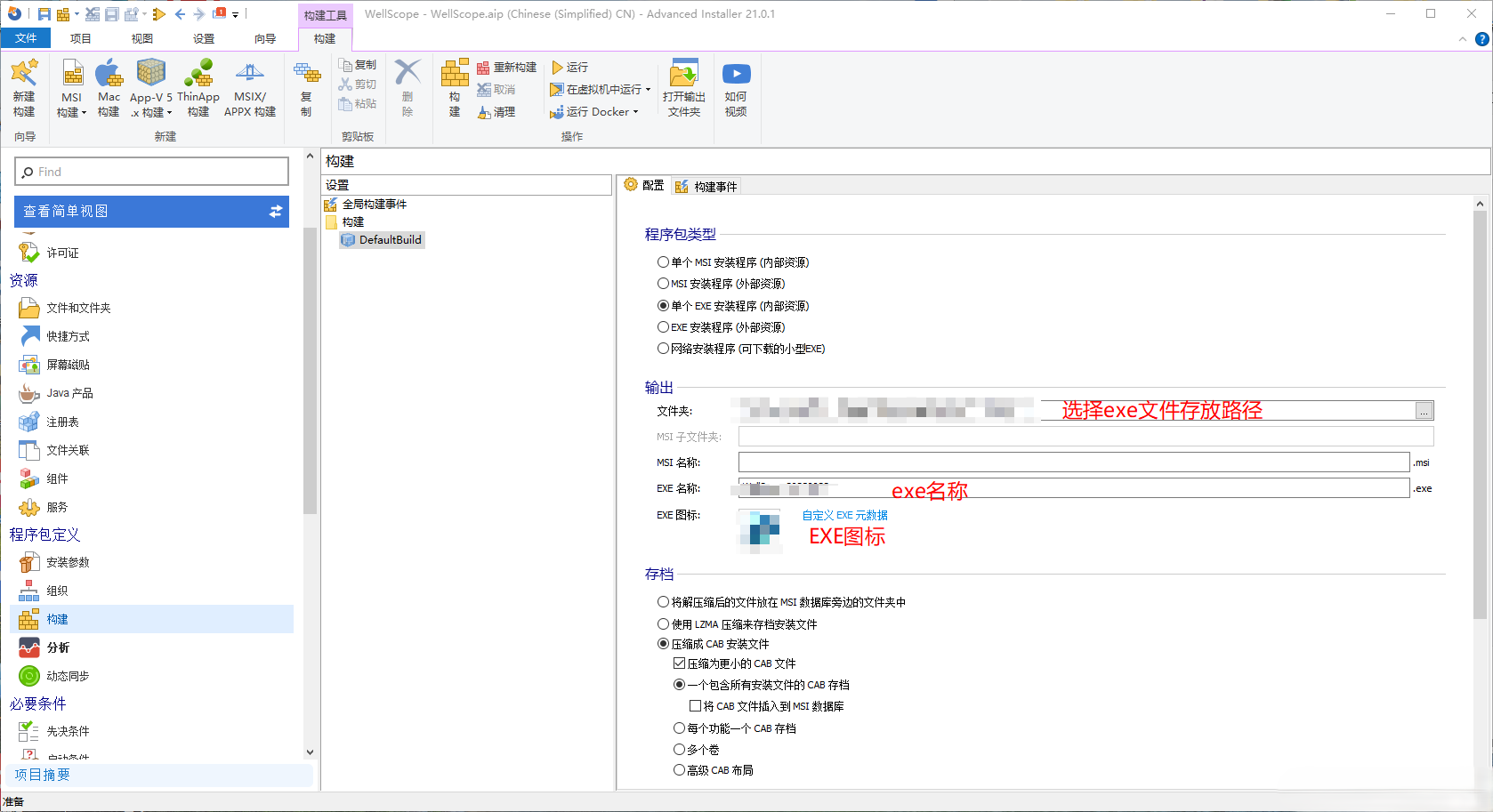Click 自定义 EXE 元数据 link

(x=845, y=515)
